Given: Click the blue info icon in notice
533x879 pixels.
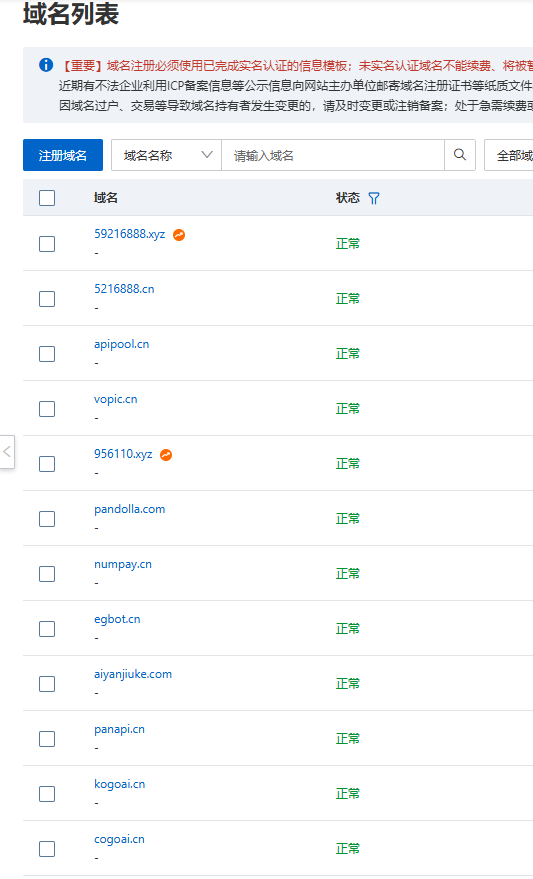Looking at the screenshot, I should click(46, 65).
